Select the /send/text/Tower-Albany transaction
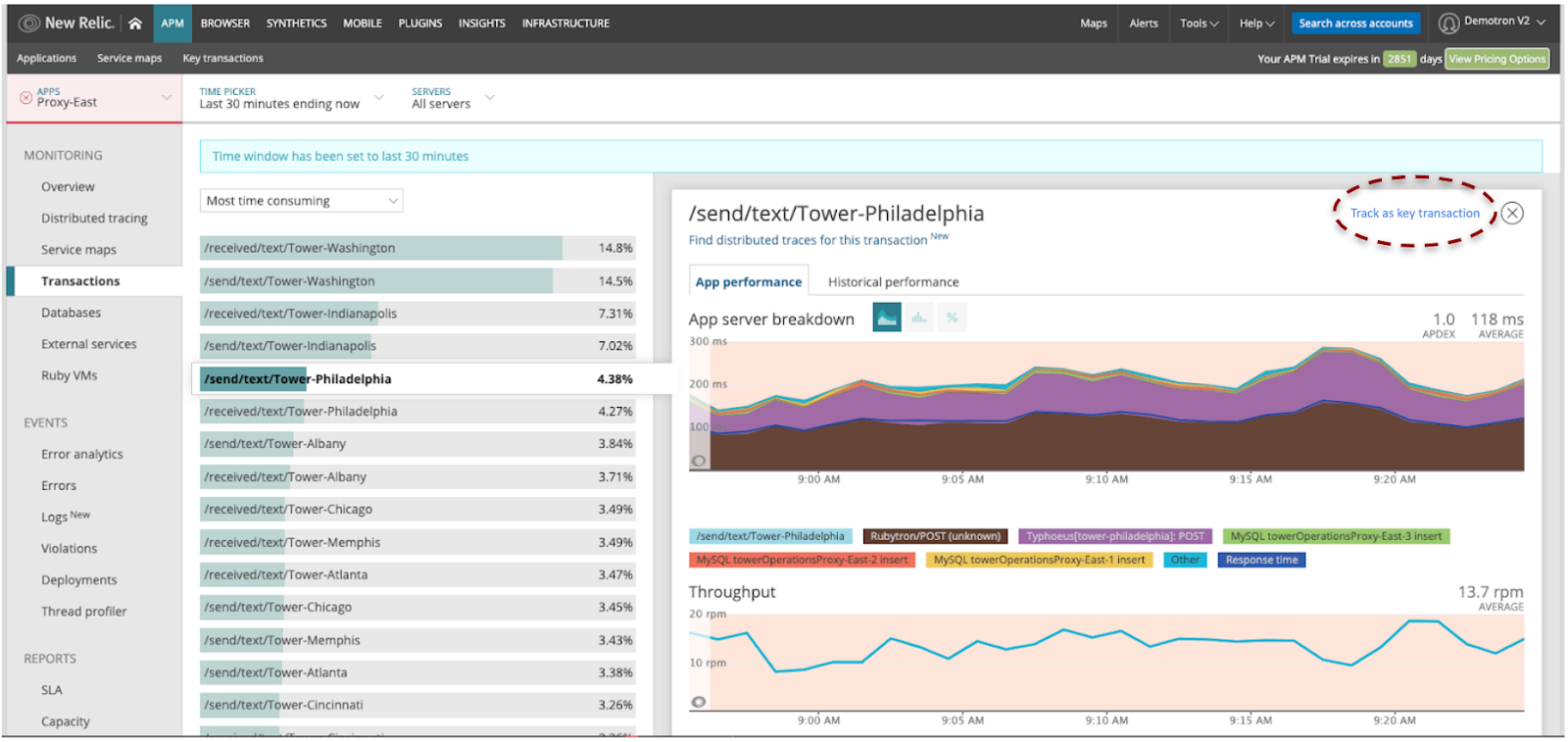This screenshot has height=742, width=1568. pyautogui.click(x=417, y=444)
